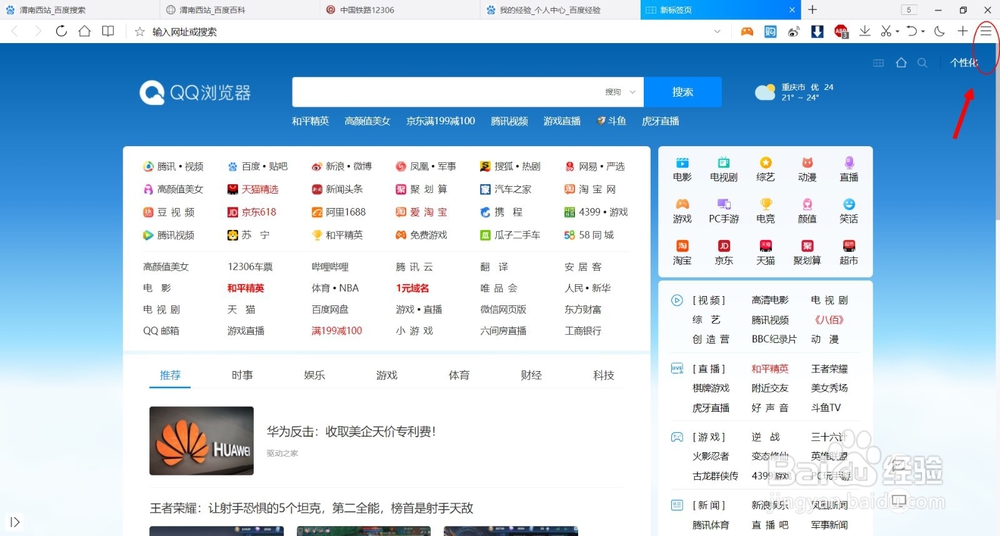Open the 重庆市 weather widget
Image resolution: width=1000 pixels, height=536 pixels.
tap(795, 92)
